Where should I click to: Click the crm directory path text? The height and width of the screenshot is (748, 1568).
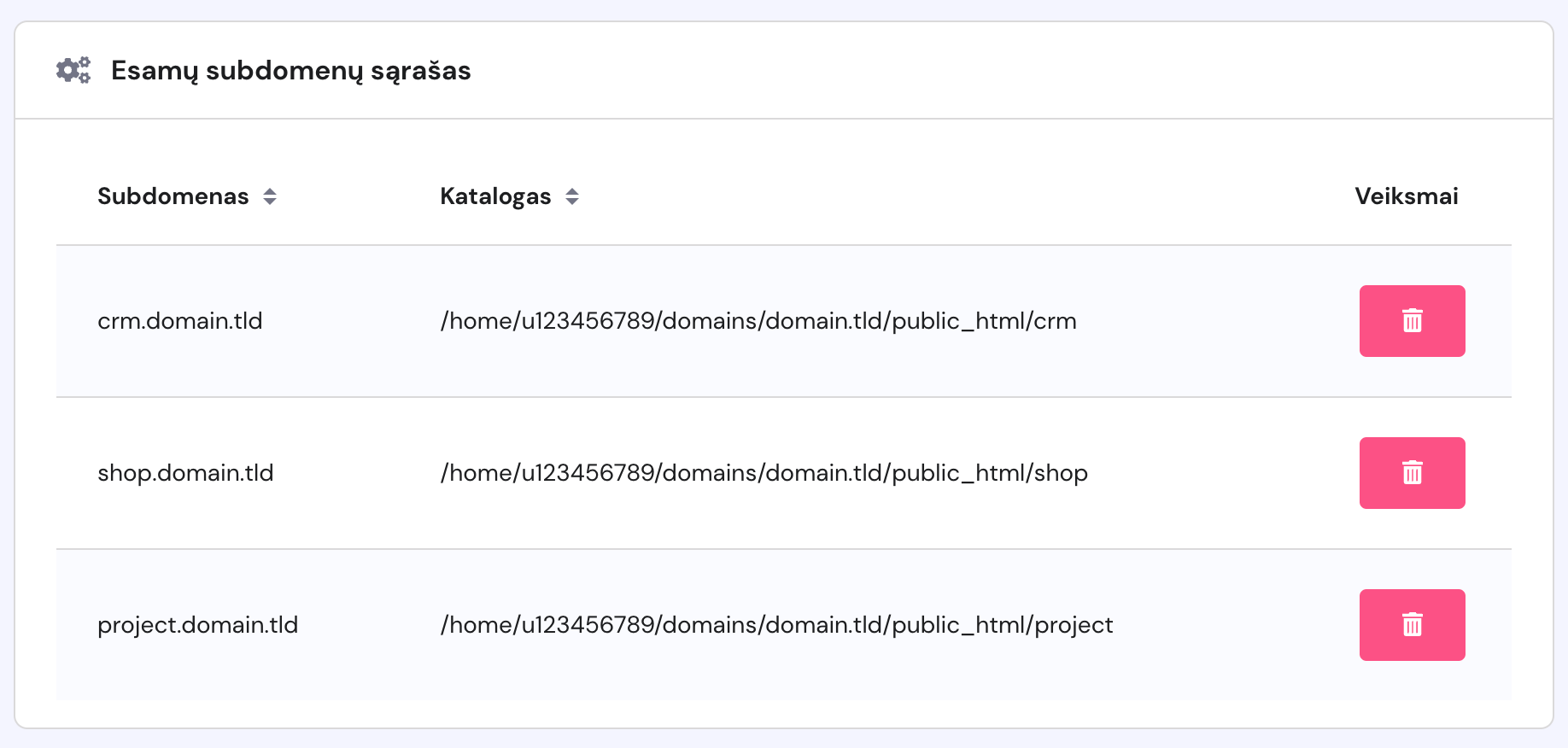[x=758, y=320]
